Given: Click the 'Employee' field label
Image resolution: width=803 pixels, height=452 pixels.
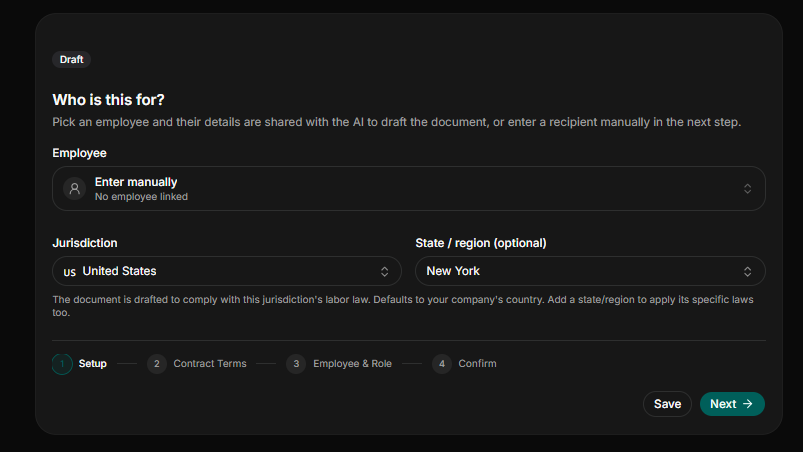Looking at the screenshot, I should click(79, 153).
